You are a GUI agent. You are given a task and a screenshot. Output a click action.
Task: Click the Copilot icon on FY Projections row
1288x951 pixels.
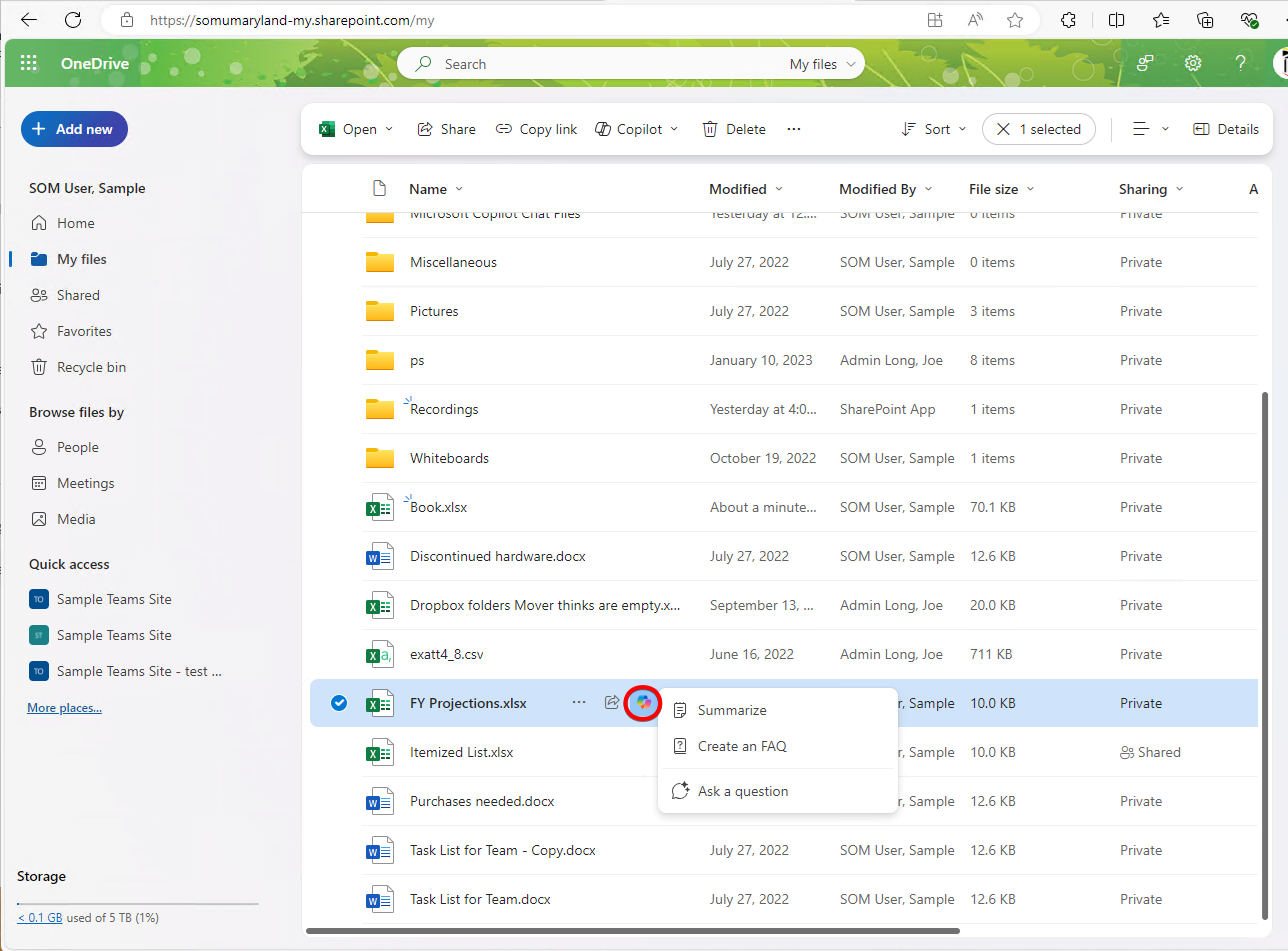(644, 703)
